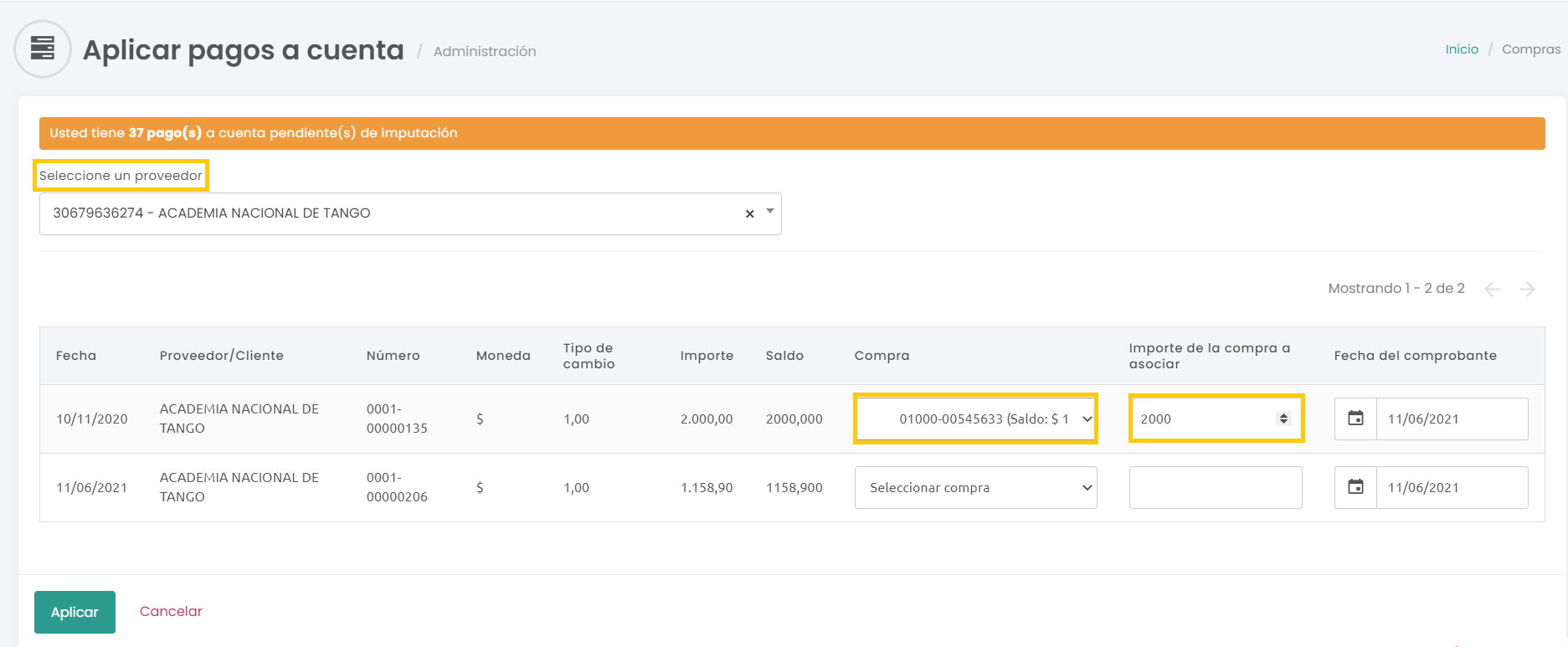This screenshot has height=647, width=1568.
Task: Open calendar icon for the 0001-00000206 row
Action: point(1355,487)
